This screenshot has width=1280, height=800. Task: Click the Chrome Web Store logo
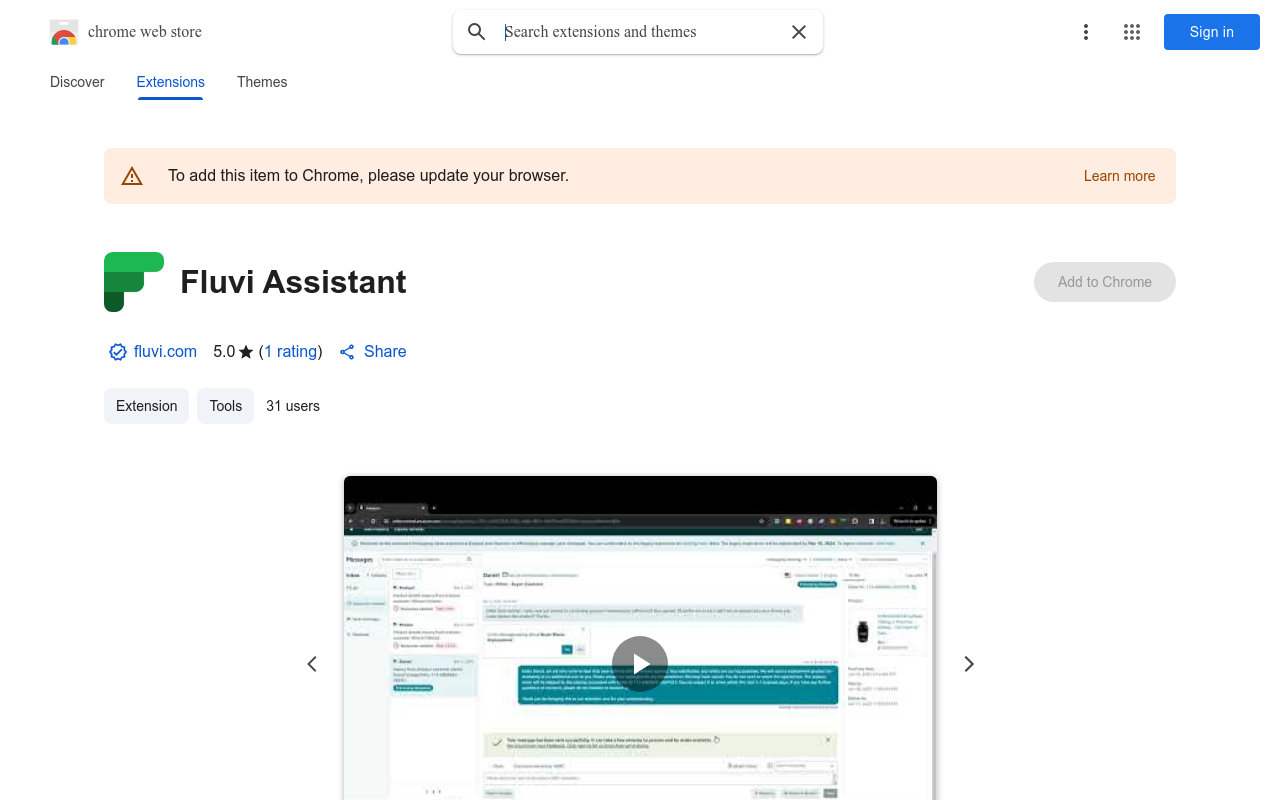point(64,32)
